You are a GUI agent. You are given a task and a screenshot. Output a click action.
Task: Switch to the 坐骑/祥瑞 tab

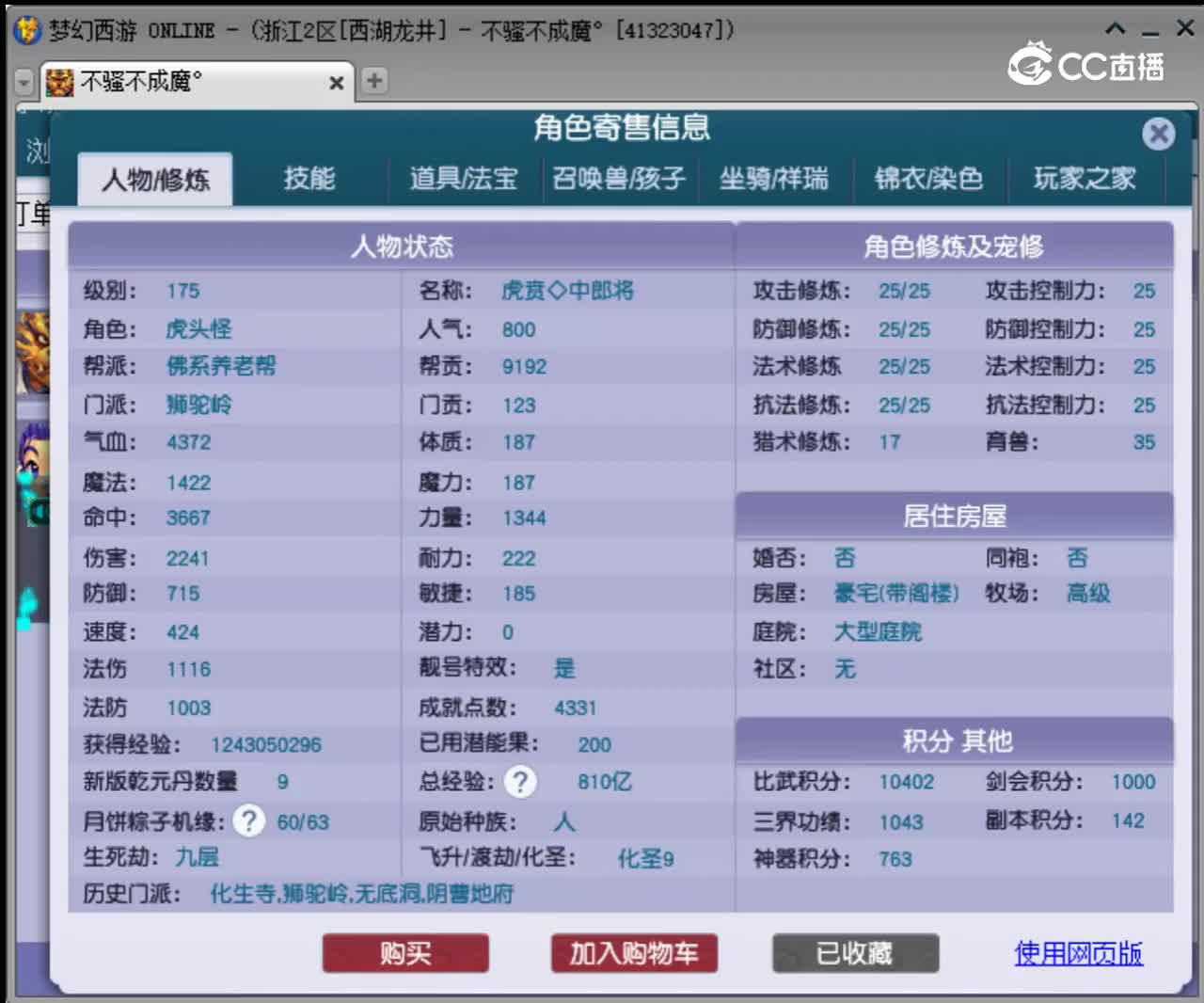774,178
